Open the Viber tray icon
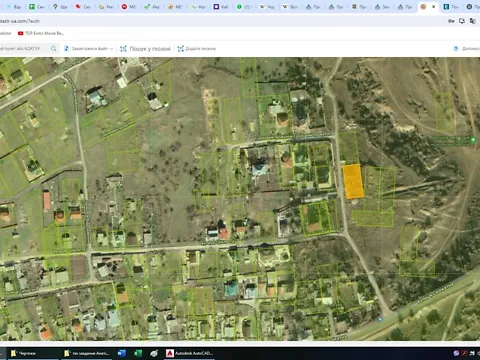The width and height of the screenshot is (480, 360). point(456,353)
